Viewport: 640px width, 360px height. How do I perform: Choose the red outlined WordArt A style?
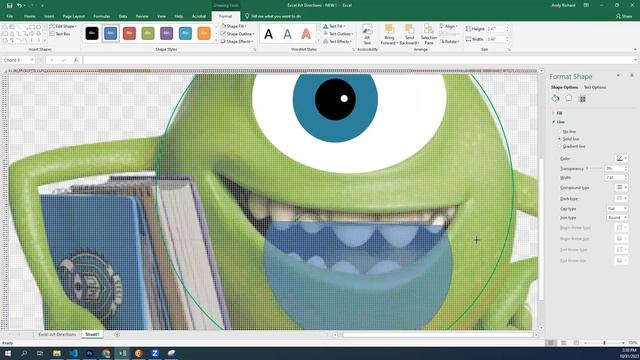pyautogui.click(x=306, y=34)
